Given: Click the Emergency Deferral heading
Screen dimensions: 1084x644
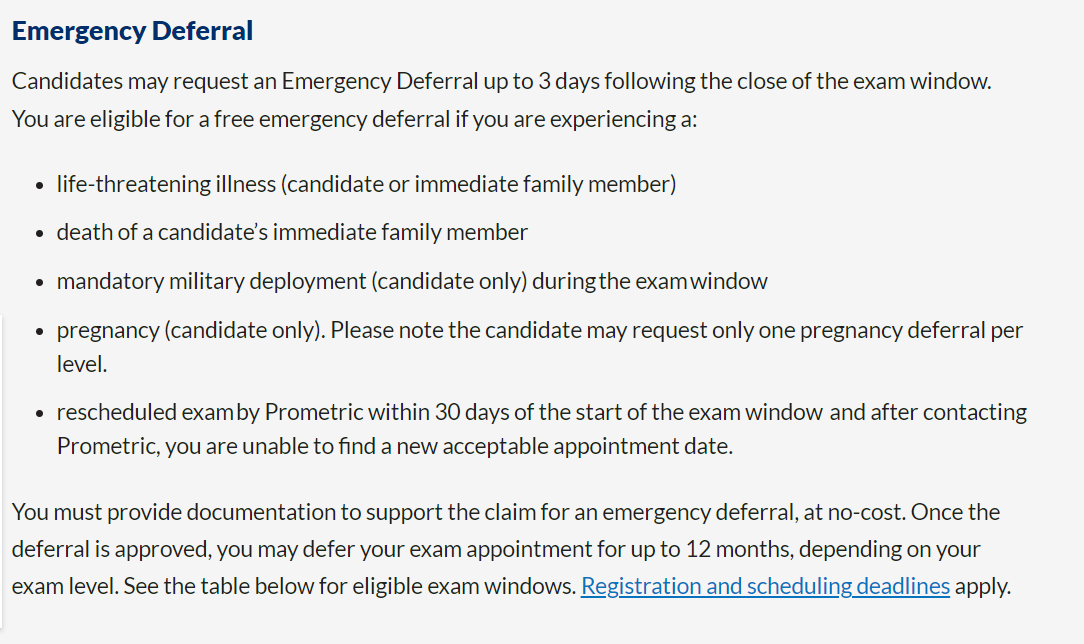Looking at the screenshot, I should (x=132, y=31).
